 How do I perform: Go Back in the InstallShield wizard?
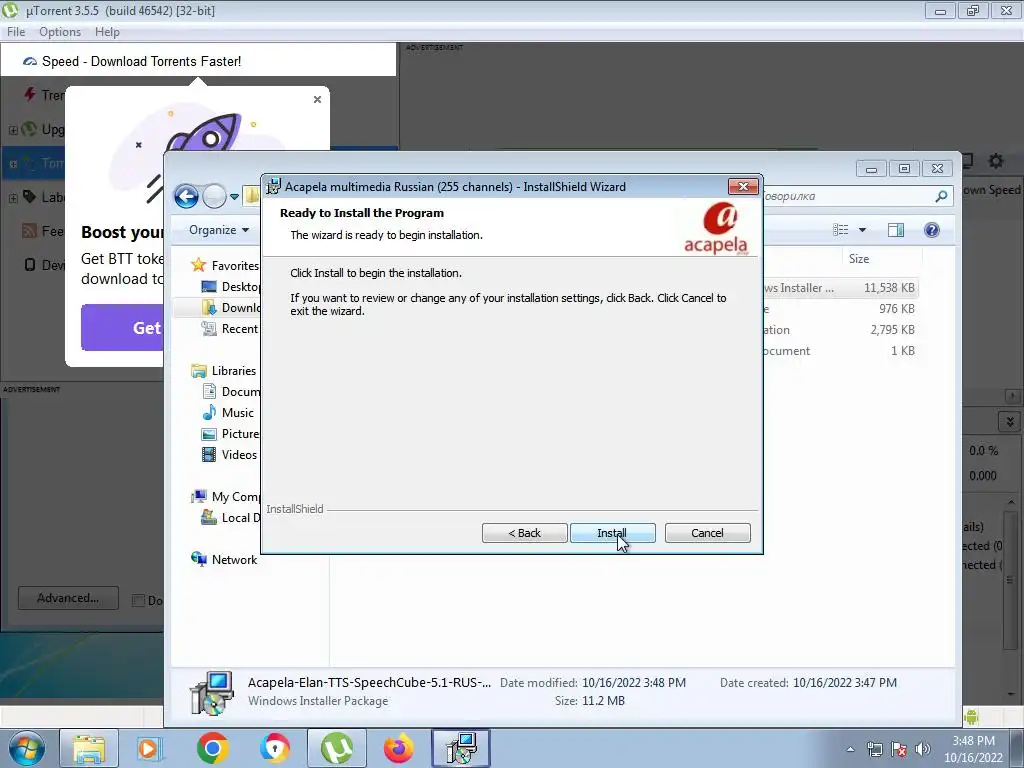pyautogui.click(x=524, y=533)
